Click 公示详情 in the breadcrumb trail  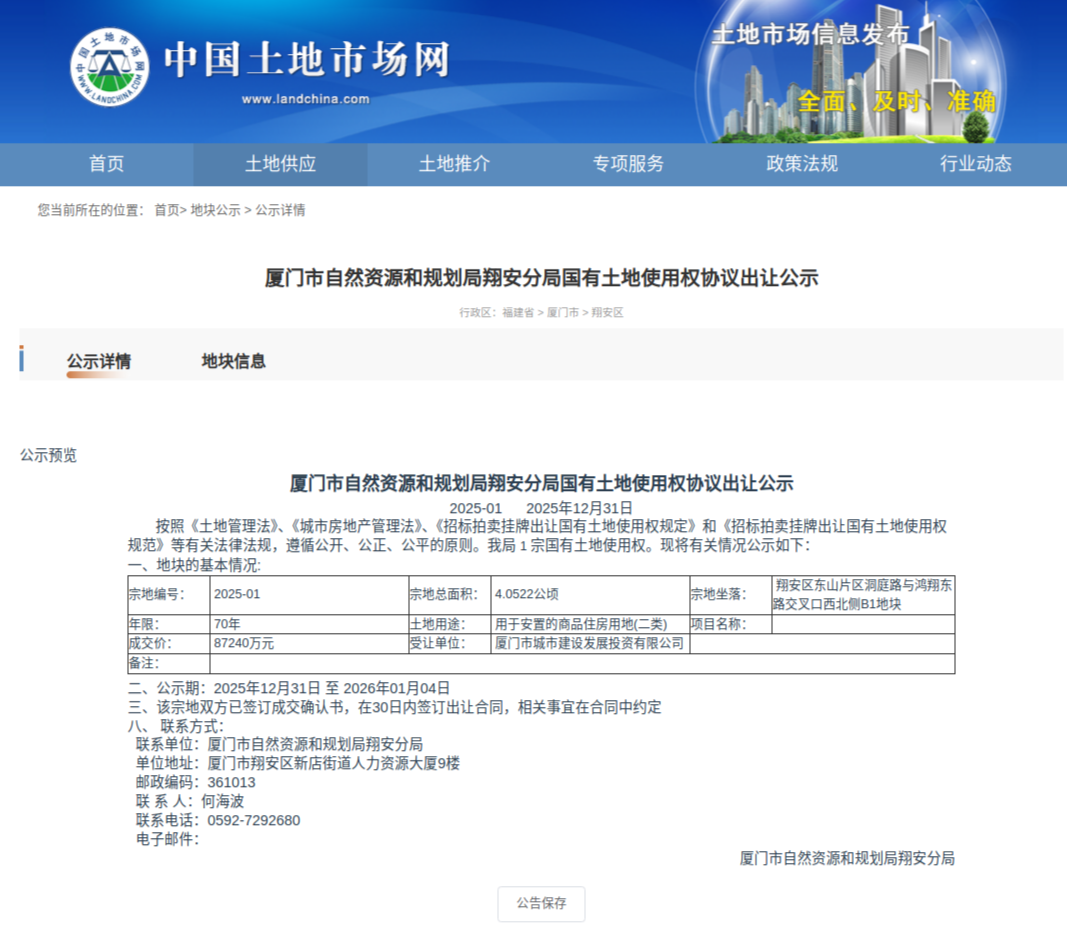click(x=280, y=210)
